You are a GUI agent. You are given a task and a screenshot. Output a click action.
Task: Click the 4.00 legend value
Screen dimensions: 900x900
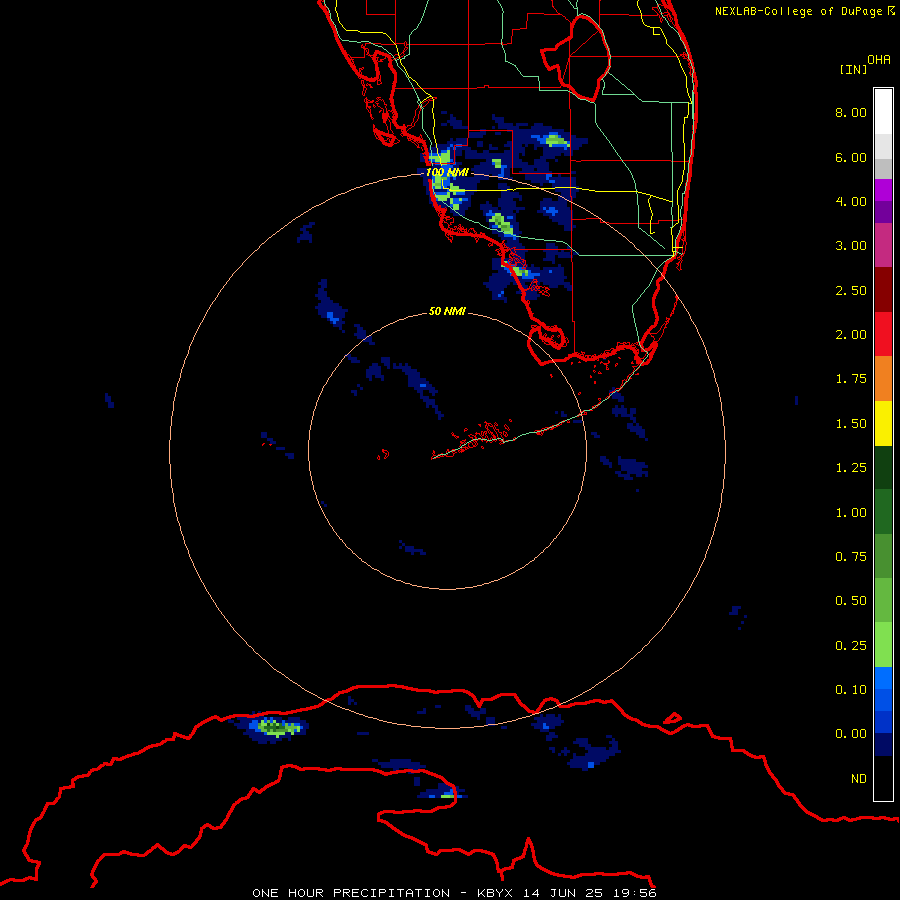point(851,201)
